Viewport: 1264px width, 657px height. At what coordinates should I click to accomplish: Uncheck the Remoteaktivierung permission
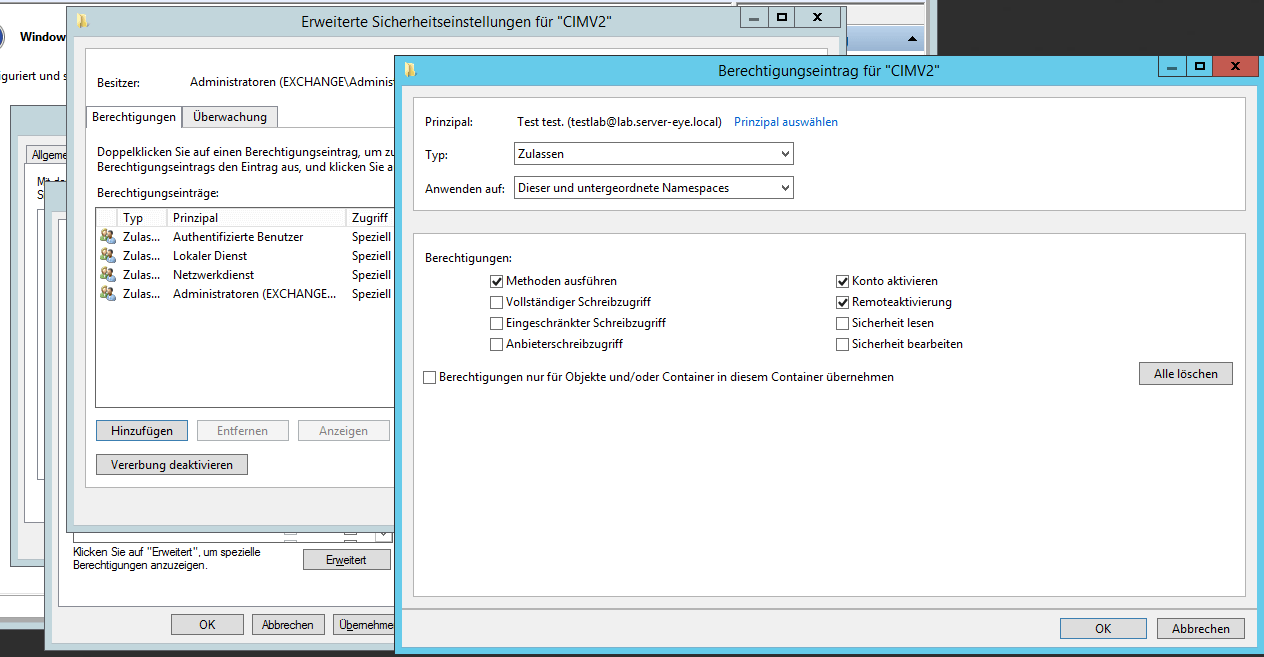click(842, 301)
